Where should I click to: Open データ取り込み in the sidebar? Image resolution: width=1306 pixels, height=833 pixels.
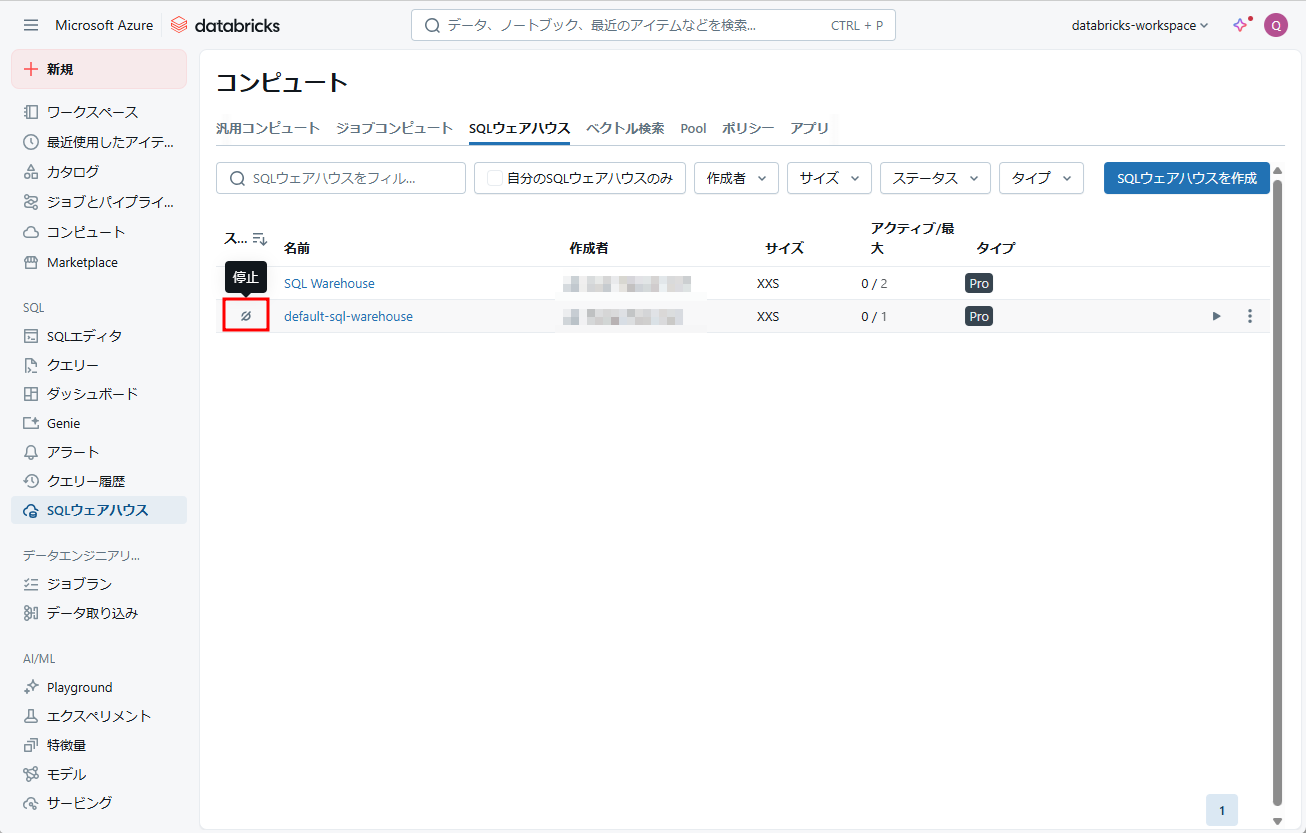pyautogui.click(x=99, y=613)
